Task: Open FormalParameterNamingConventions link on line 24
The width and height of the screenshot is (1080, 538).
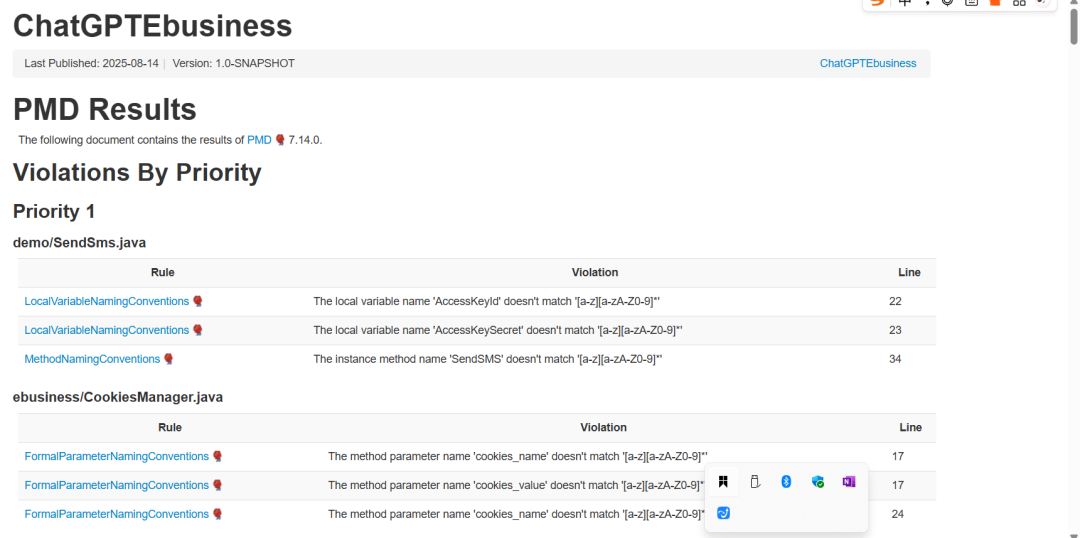Action: coord(116,514)
